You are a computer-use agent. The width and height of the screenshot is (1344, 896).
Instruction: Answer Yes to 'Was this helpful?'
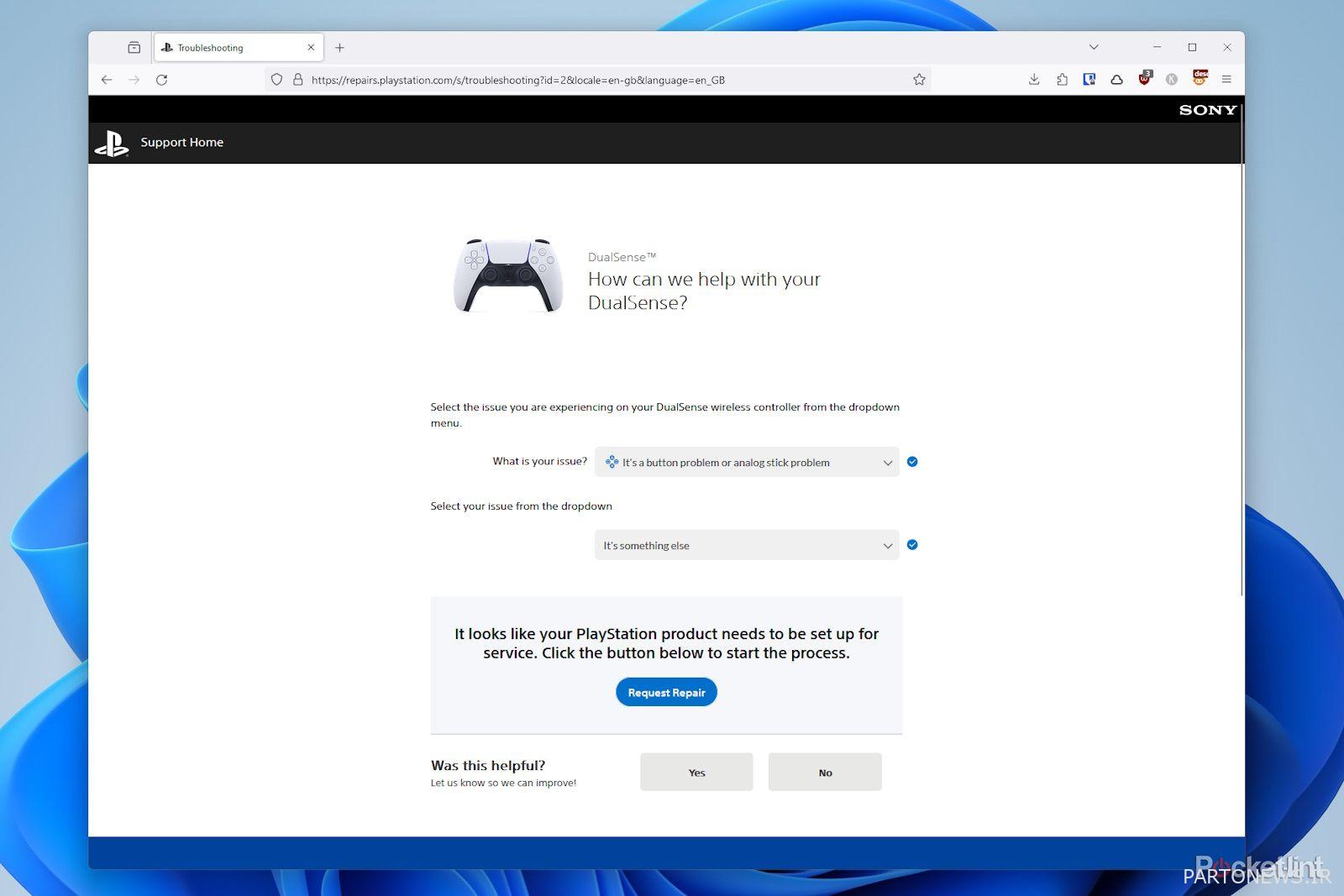pos(696,772)
